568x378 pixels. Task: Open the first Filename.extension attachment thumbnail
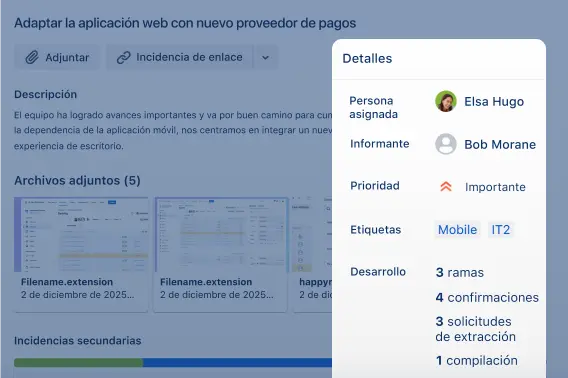pos(81,234)
